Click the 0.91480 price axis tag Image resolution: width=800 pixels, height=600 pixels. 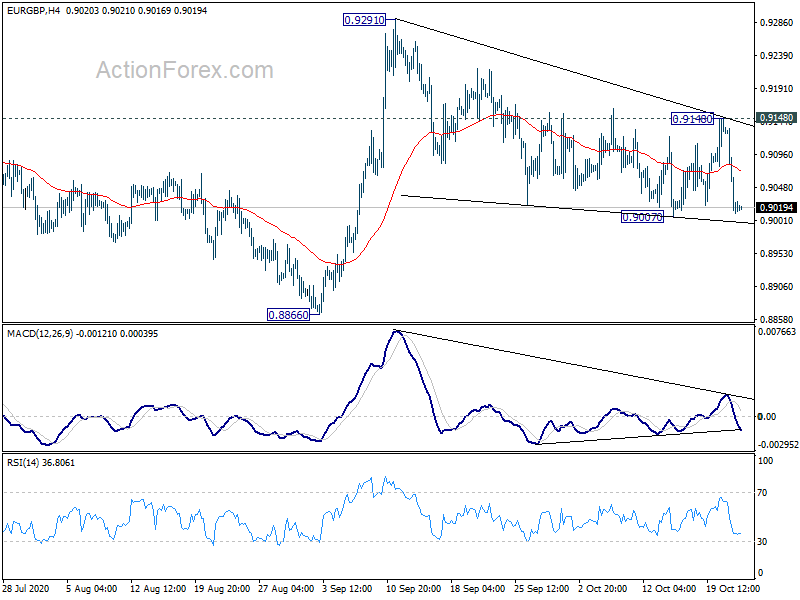[776, 118]
